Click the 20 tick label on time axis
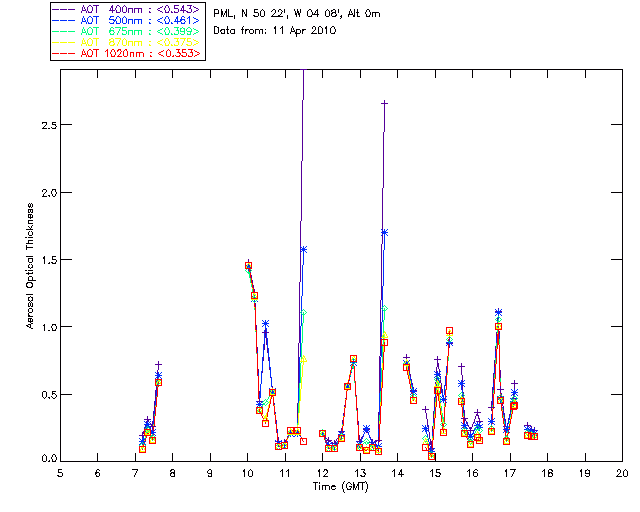The image size is (640, 512). pos(622,472)
